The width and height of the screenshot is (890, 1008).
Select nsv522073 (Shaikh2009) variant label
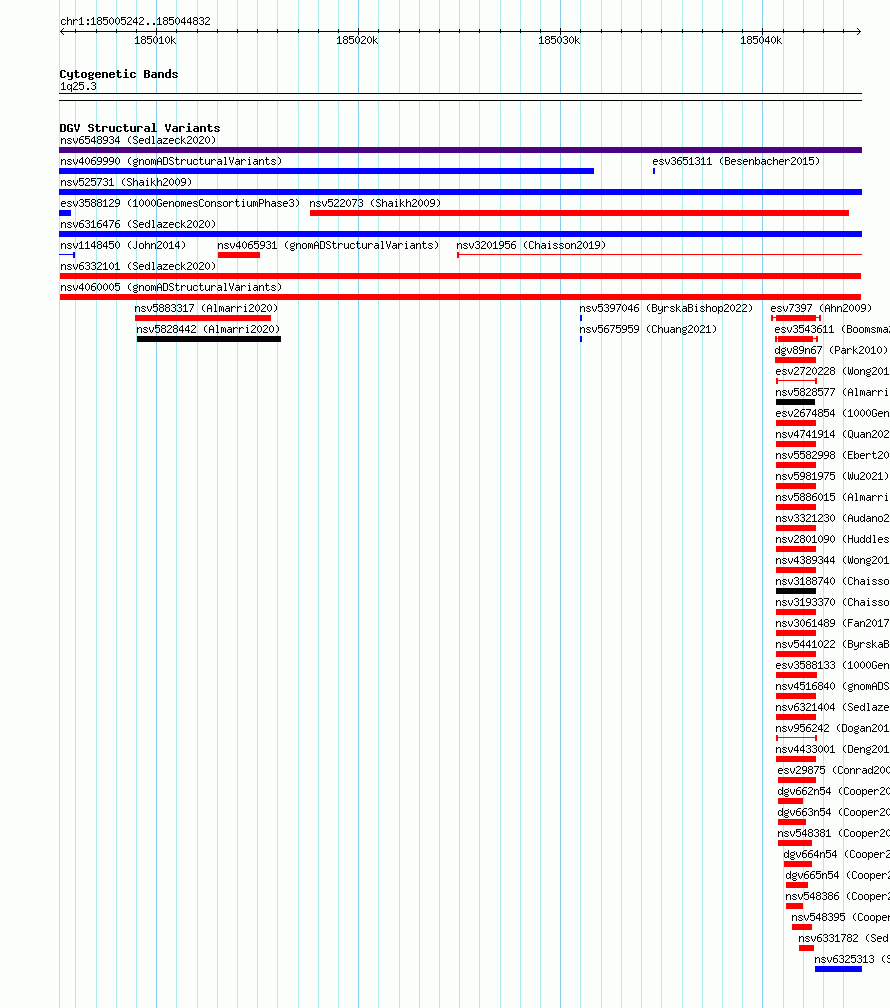coord(375,203)
